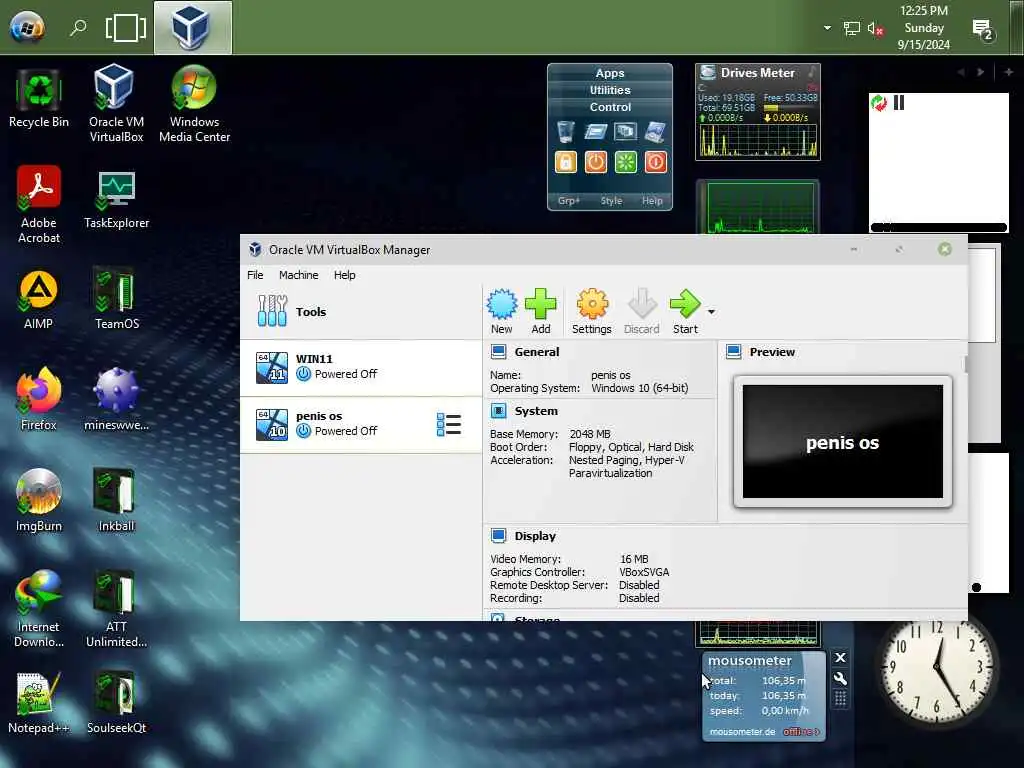Click the Add VM green plus icon
The width and height of the screenshot is (1024, 768).
point(541,312)
